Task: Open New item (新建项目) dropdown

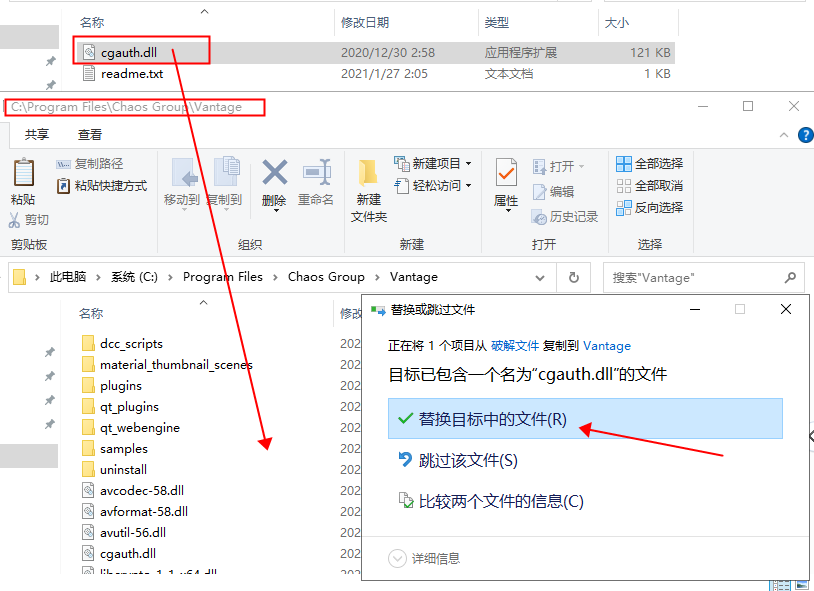Action: pos(433,164)
